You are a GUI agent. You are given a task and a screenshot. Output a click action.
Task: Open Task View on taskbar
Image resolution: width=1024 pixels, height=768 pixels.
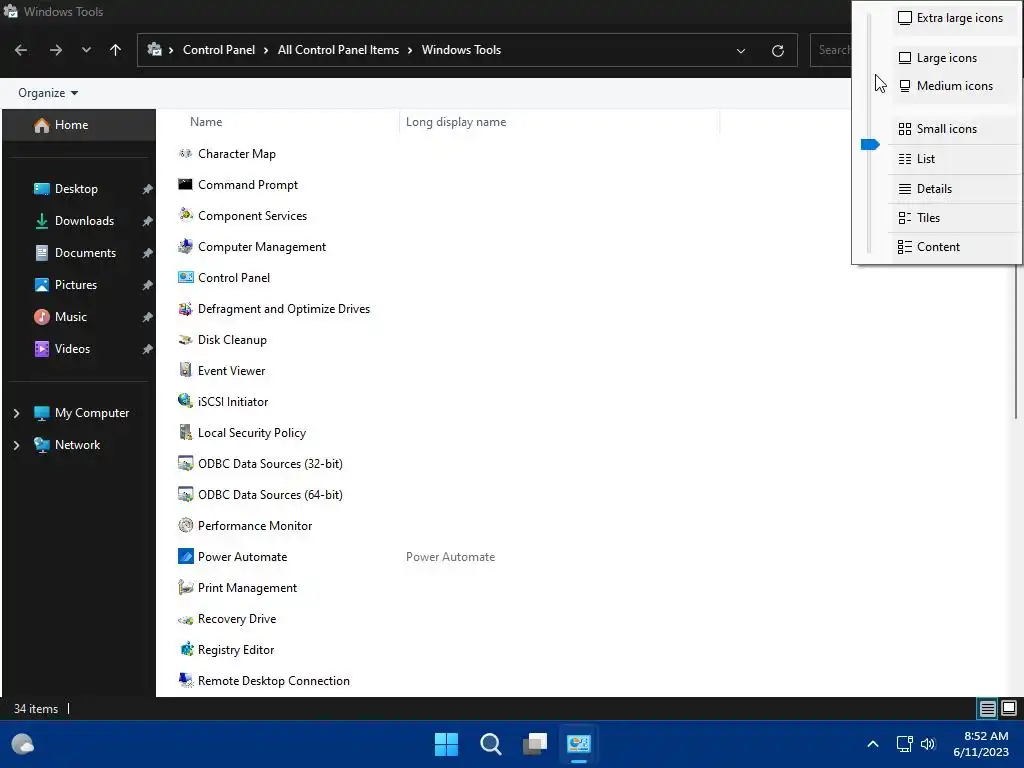point(535,744)
